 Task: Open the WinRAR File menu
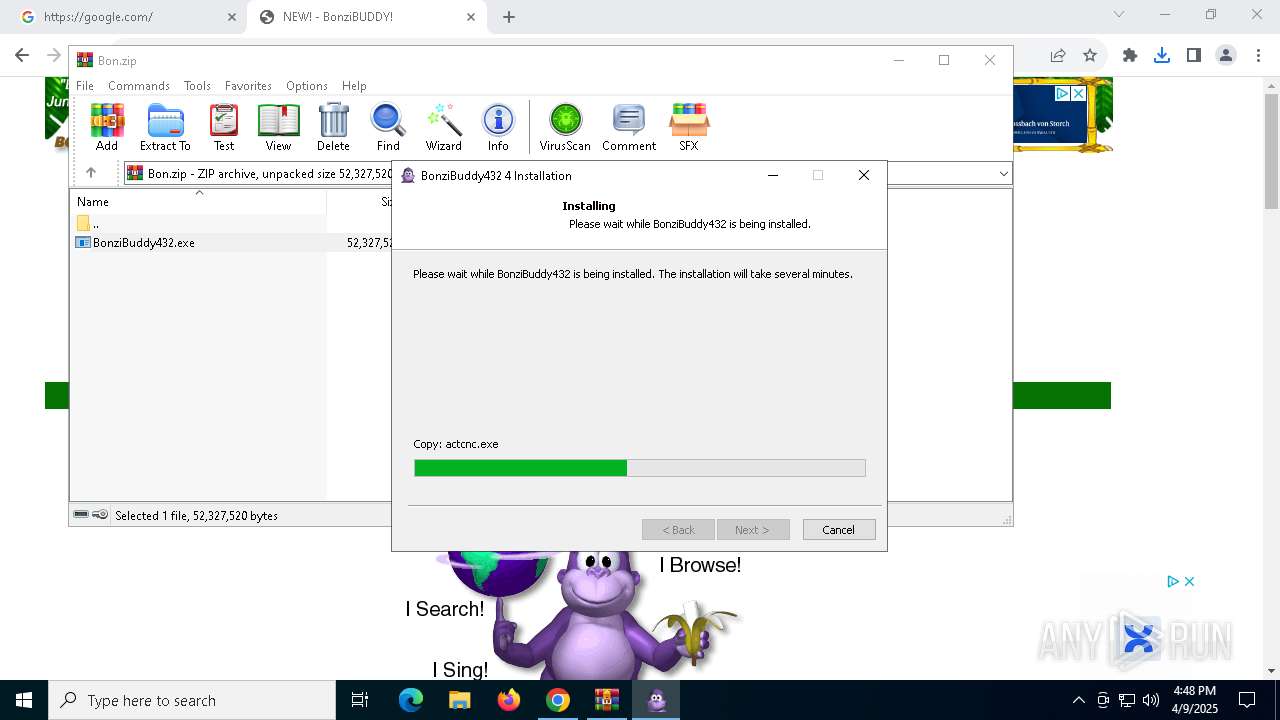point(85,86)
